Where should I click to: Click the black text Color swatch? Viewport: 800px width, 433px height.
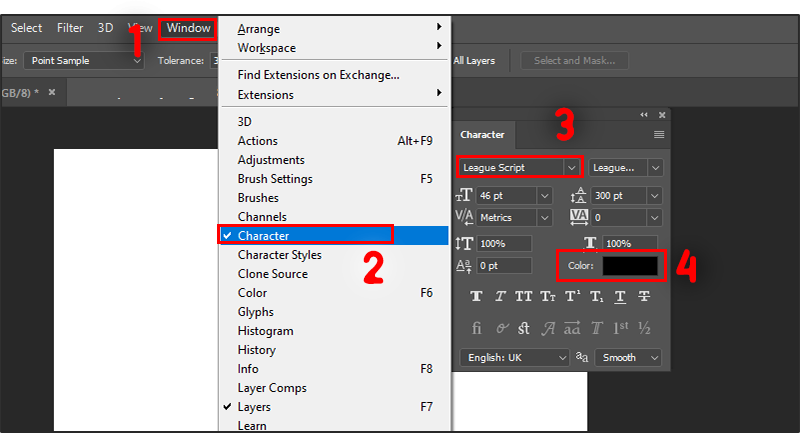coord(630,265)
